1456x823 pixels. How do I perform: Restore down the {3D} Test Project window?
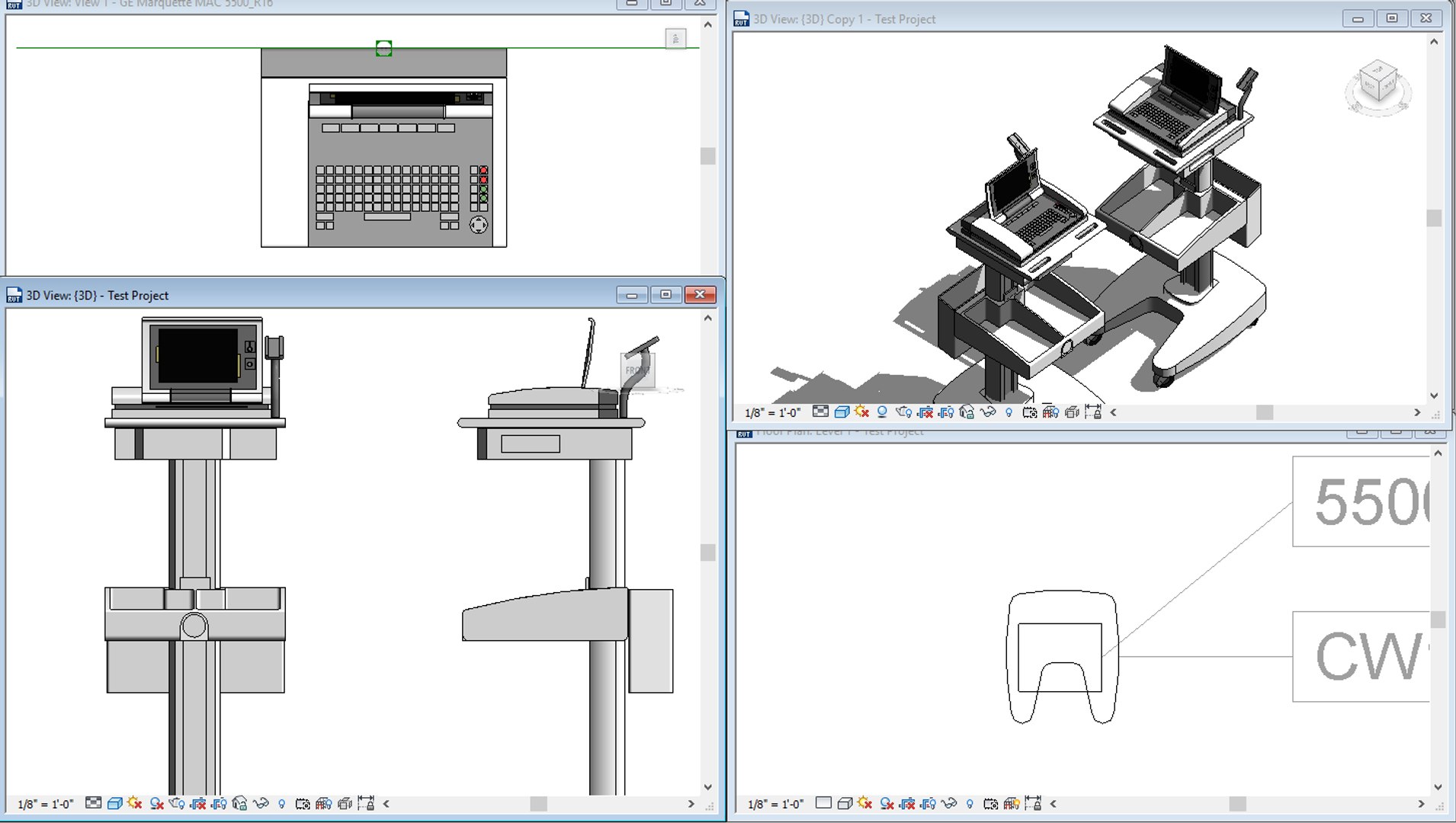coord(665,294)
